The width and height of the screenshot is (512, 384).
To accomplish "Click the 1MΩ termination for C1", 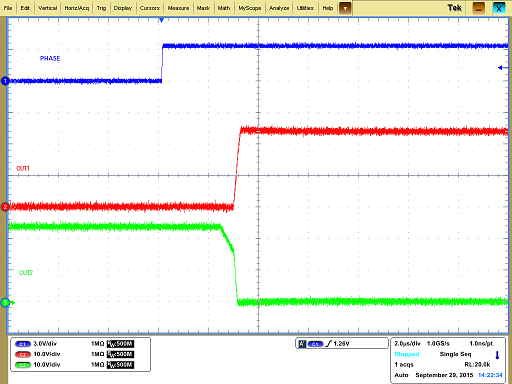I will coord(98,344).
